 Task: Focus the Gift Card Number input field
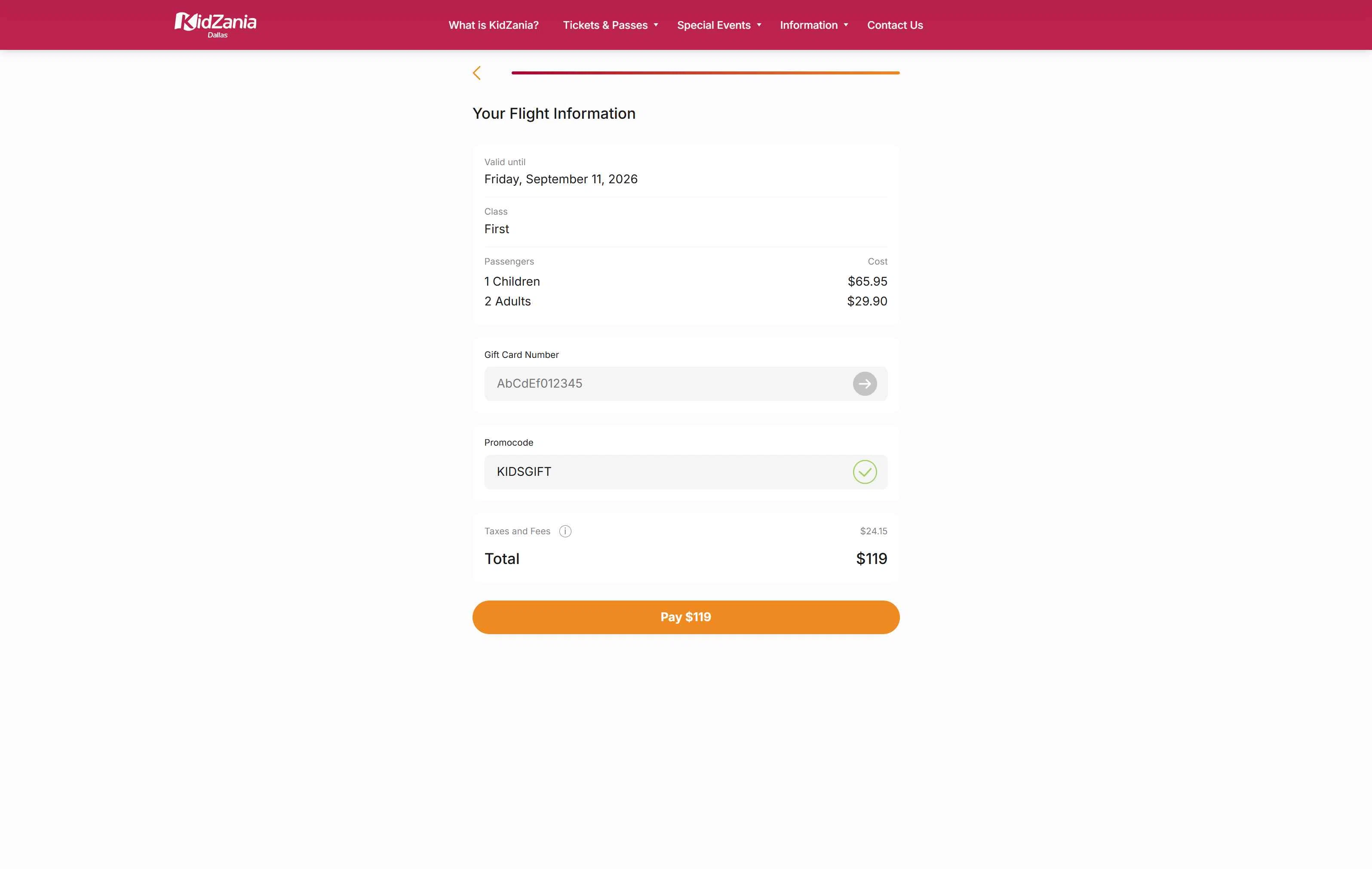point(666,384)
